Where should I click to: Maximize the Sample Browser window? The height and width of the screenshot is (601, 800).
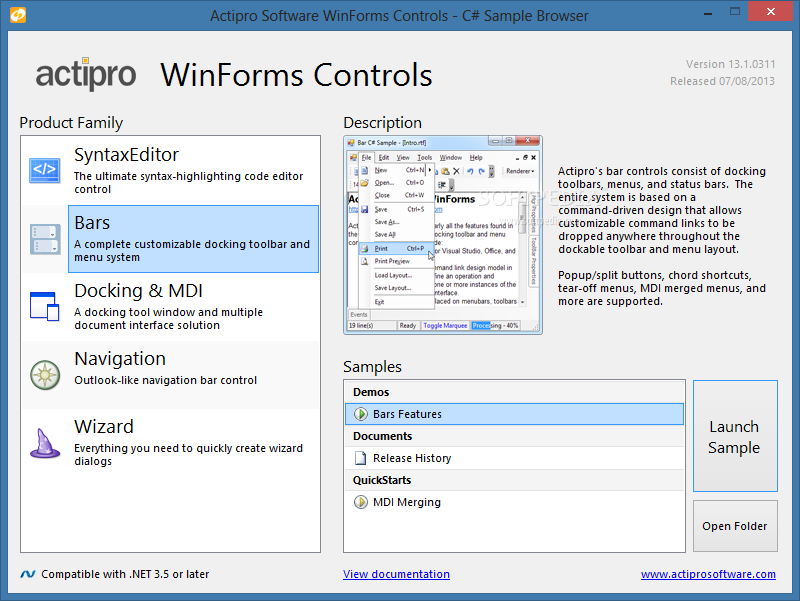pos(735,12)
